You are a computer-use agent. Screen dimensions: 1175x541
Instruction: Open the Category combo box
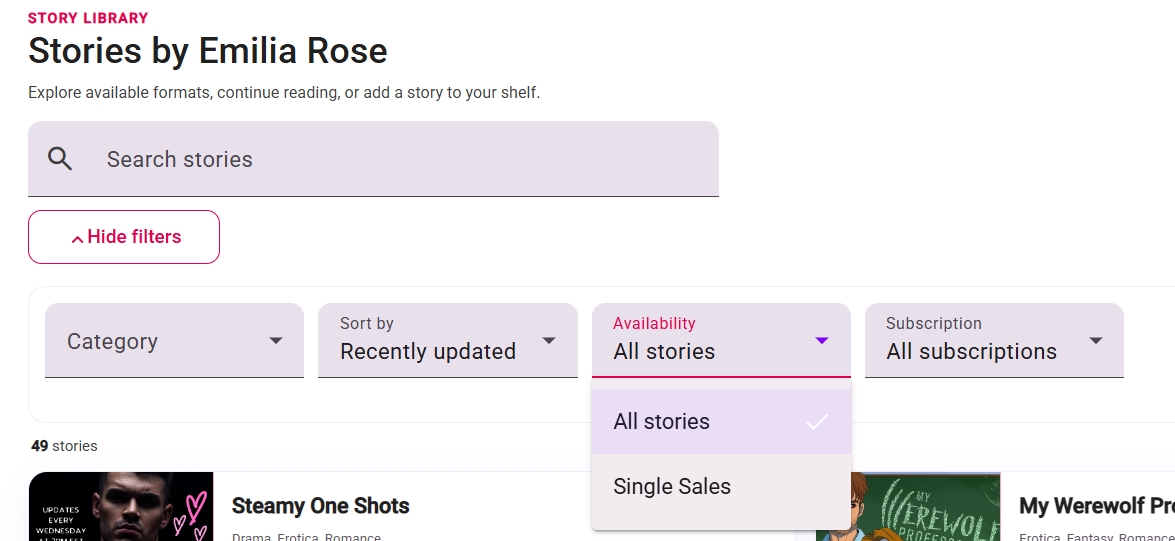[x=175, y=340]
